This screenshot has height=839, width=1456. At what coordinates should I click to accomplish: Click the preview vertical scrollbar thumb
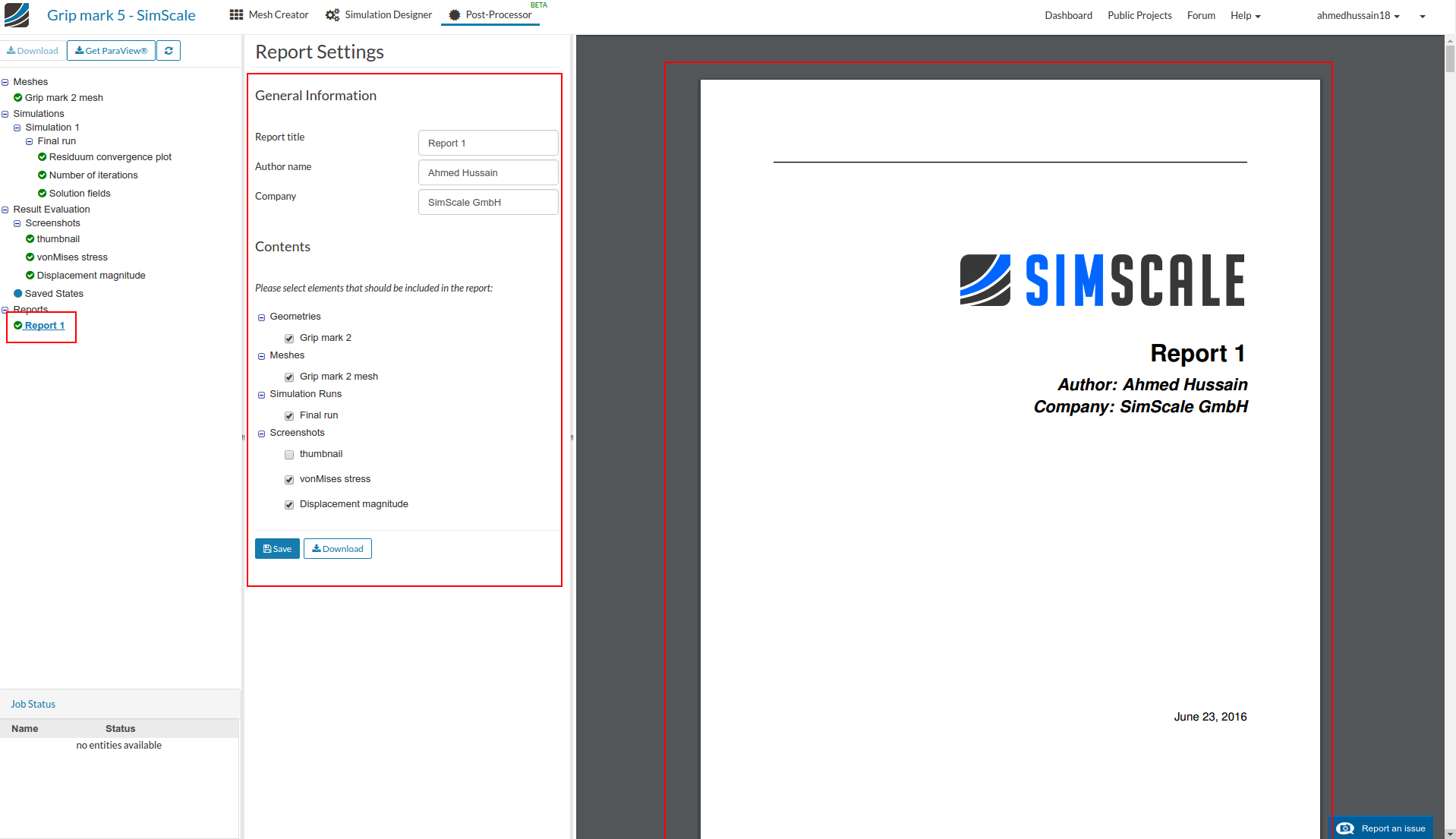(x=1450, y=59)
